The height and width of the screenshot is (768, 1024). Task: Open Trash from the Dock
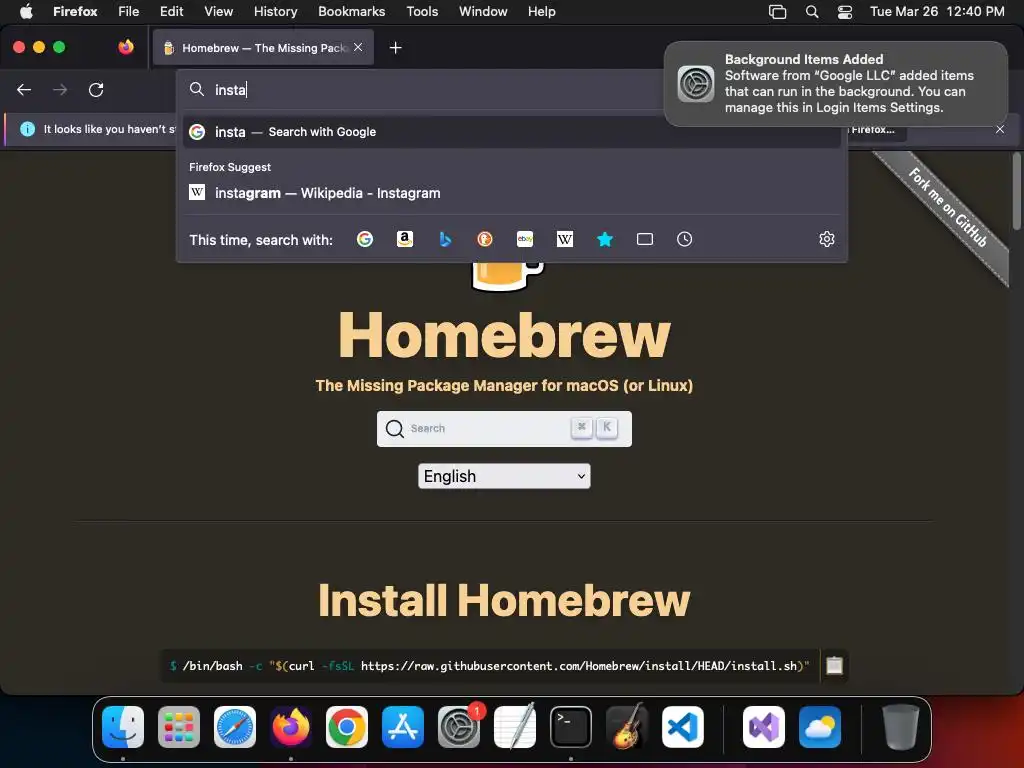click(x=901, y=727)
